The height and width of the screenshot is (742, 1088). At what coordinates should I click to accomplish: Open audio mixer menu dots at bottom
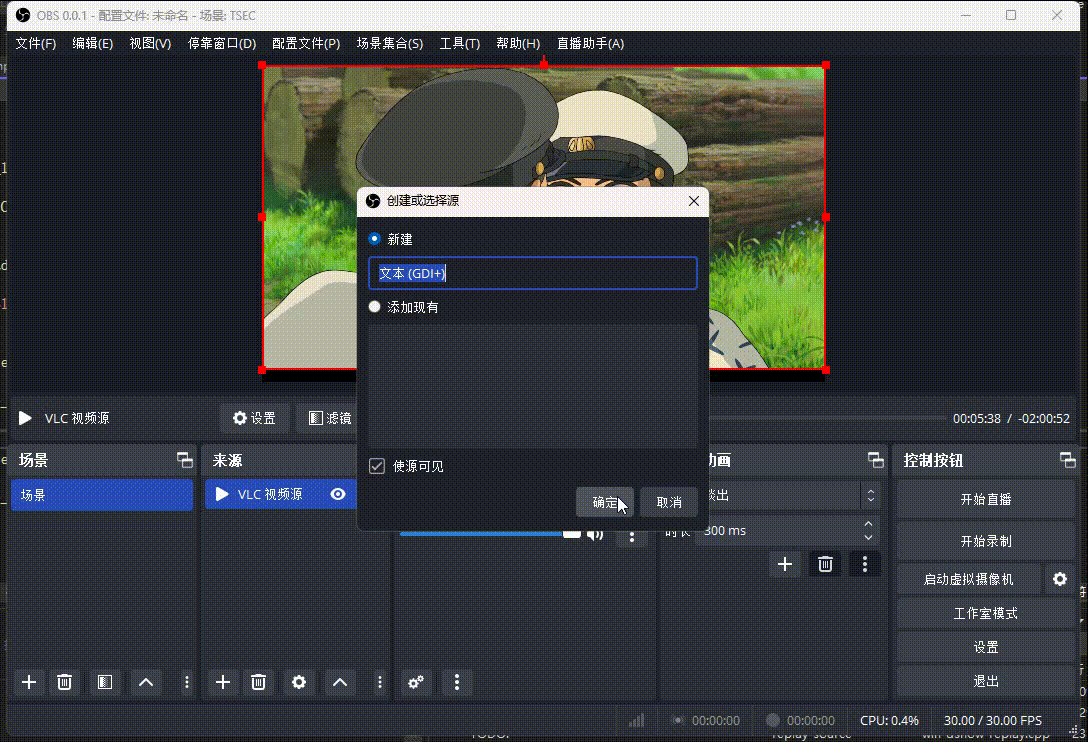click(x=457, y=682)
